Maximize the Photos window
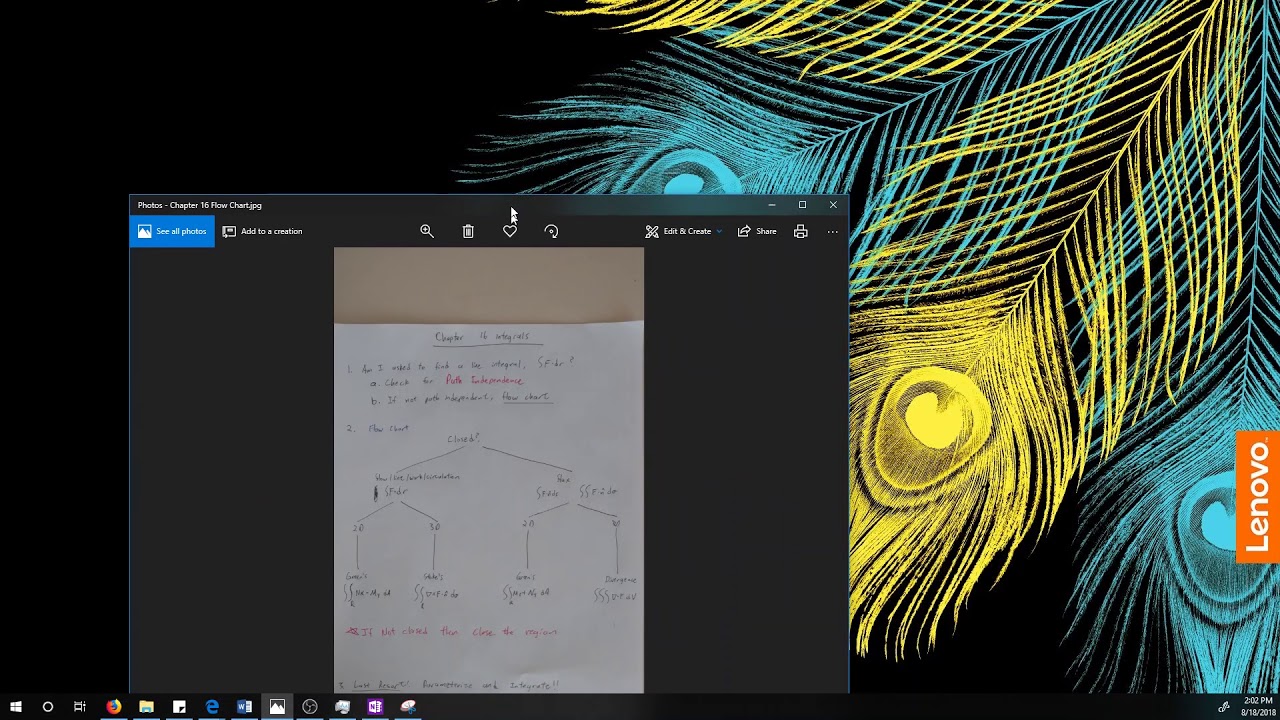Screen dimensions: 1280x720 pos(802,205)
